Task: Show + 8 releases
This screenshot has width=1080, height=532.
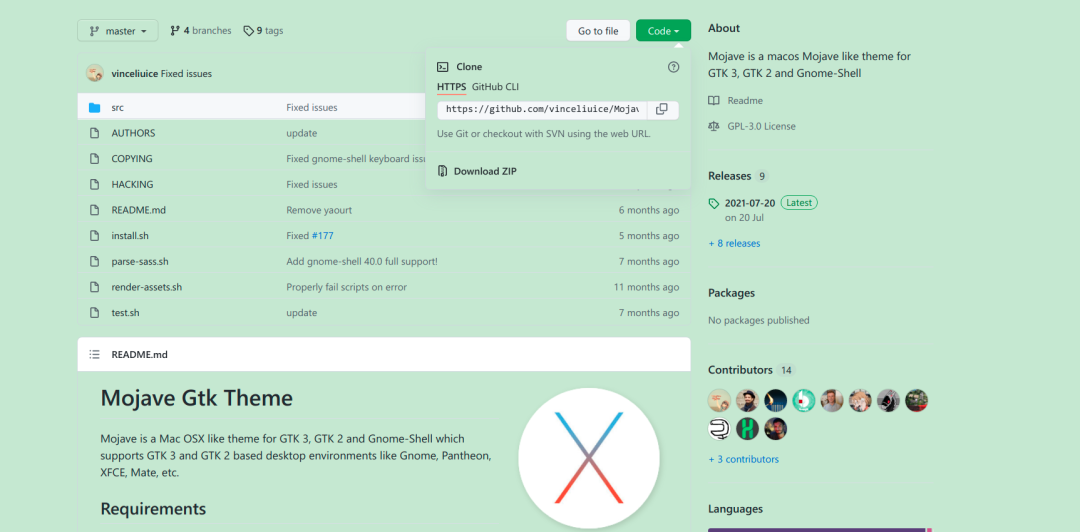Action: click(734, 243)
